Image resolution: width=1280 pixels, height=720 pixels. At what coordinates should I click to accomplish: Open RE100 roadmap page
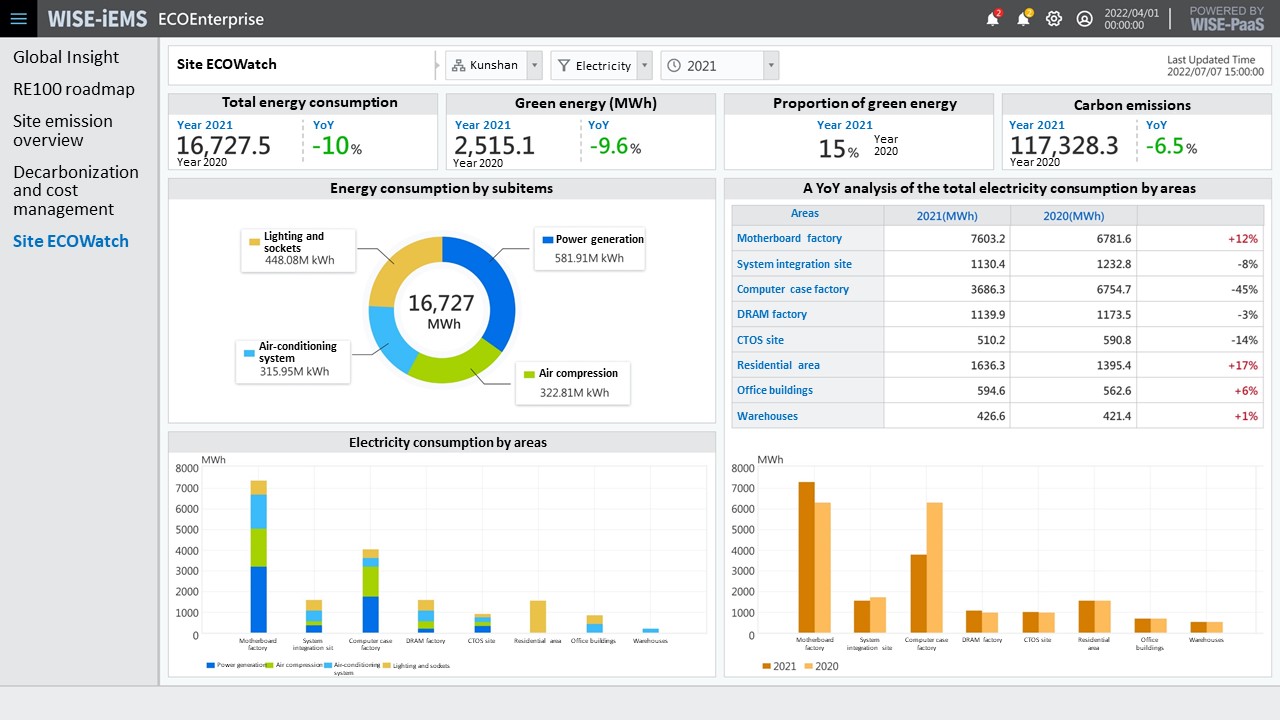(74, 89)
